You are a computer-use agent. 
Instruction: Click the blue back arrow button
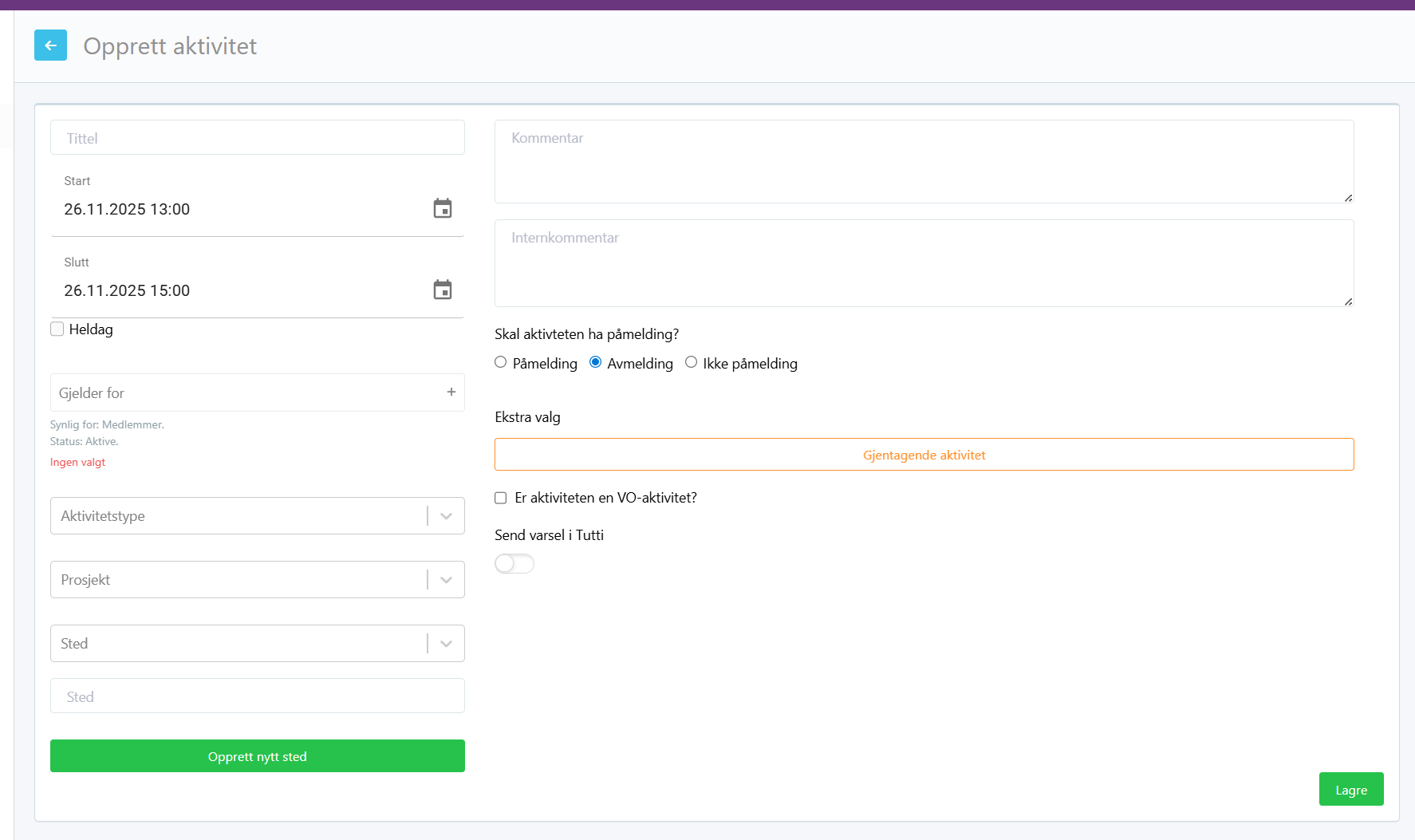[x=50, y=45]
